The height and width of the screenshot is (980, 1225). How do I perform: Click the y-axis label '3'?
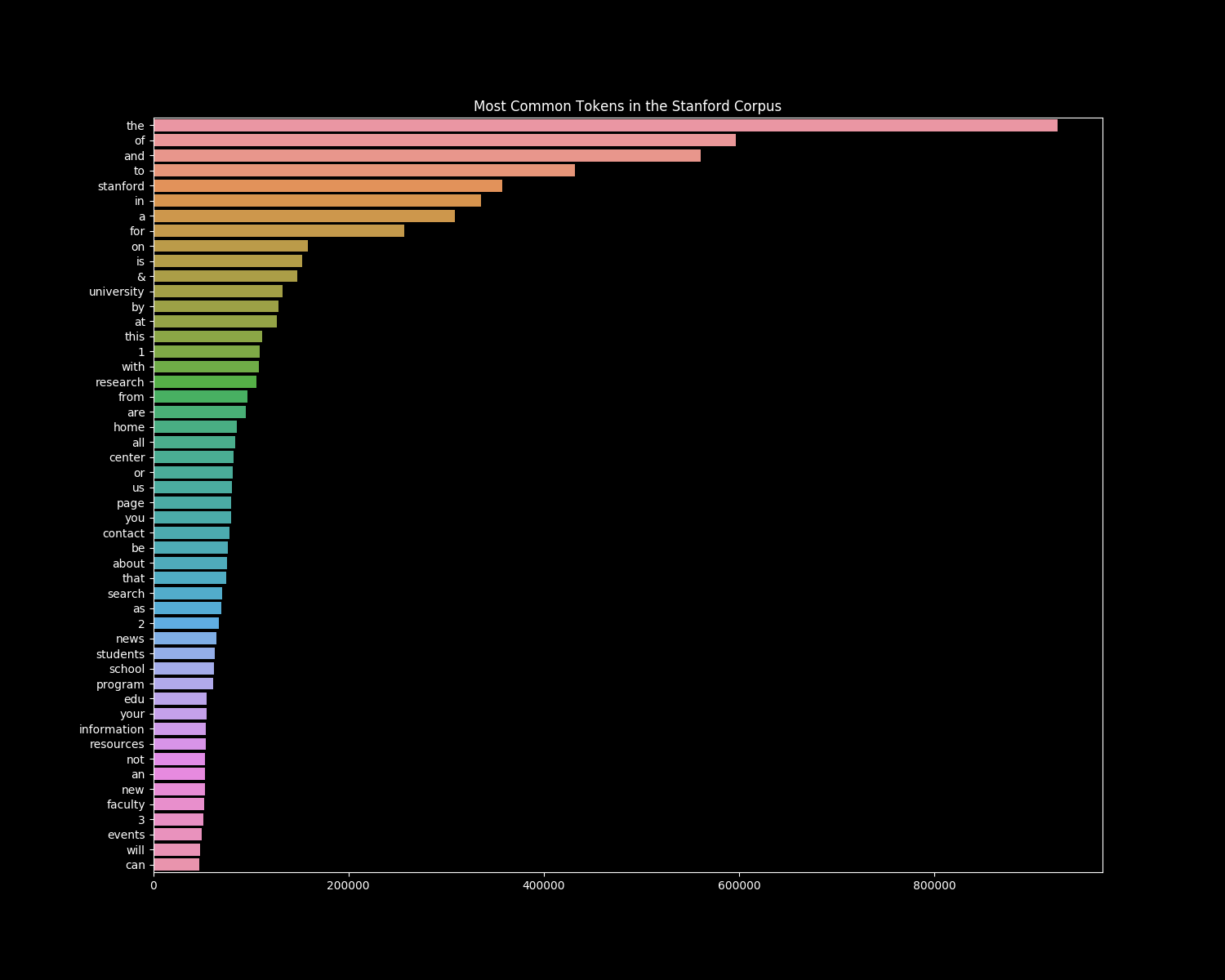point(141,820)
